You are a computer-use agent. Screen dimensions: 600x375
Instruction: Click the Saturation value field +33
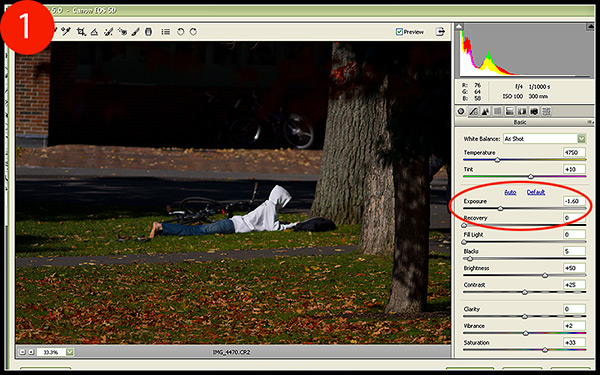point(574,342)
